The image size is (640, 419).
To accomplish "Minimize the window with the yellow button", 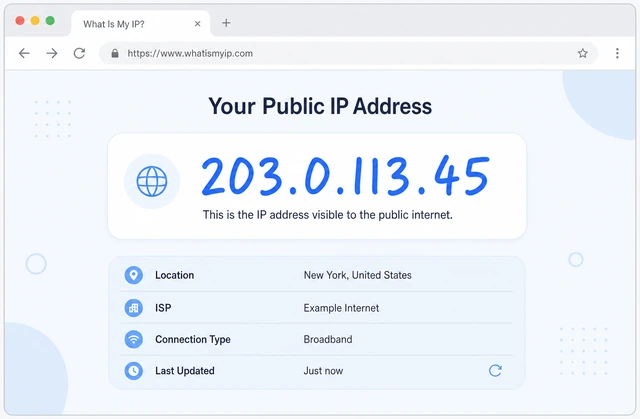I will (35, 20).
